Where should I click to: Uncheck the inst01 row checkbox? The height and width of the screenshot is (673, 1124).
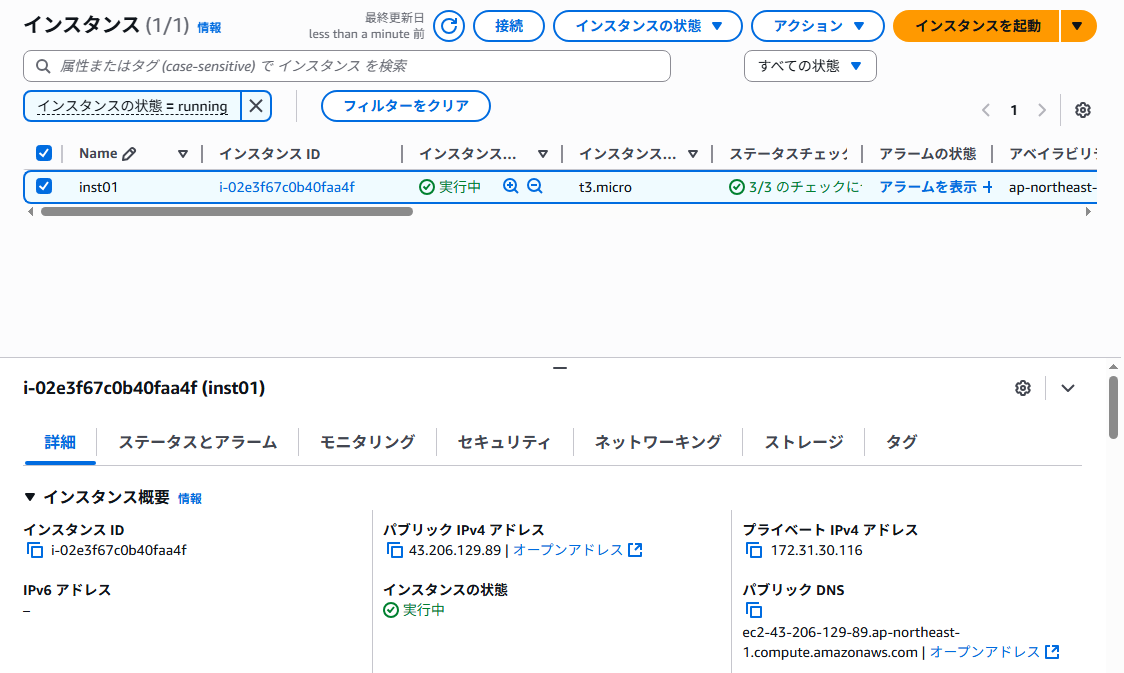[x=44, y=186]
